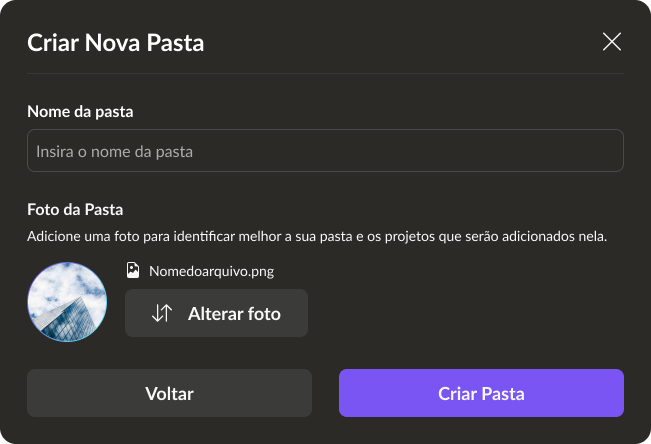Click the Foto da Pasta heading

pyautogui.click(x=75, y=210)
